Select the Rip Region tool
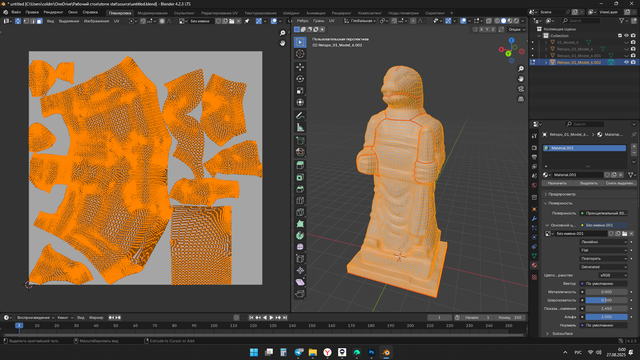Image resolution: width=640 pixels, height=360 pixels. pos(300,294)
